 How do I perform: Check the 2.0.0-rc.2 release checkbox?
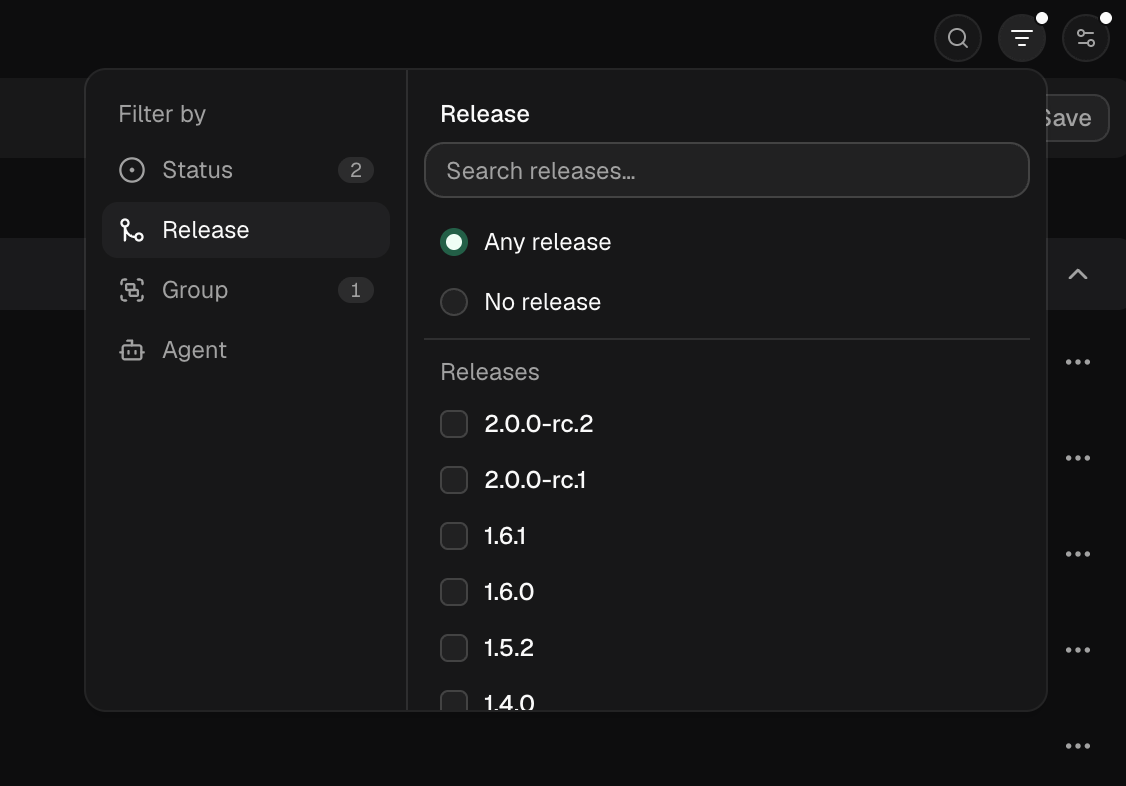click(x=454, y=424)
